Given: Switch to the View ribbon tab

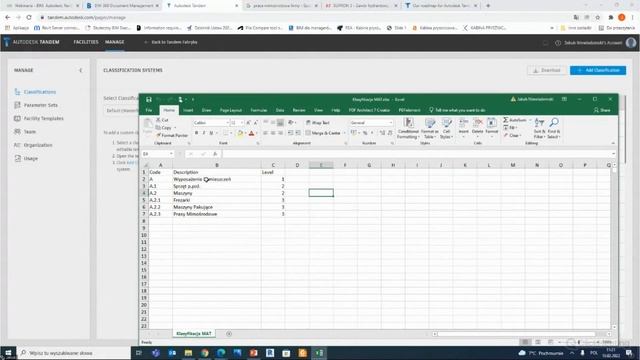Looking at the screenshot, I should coord(318,110).
